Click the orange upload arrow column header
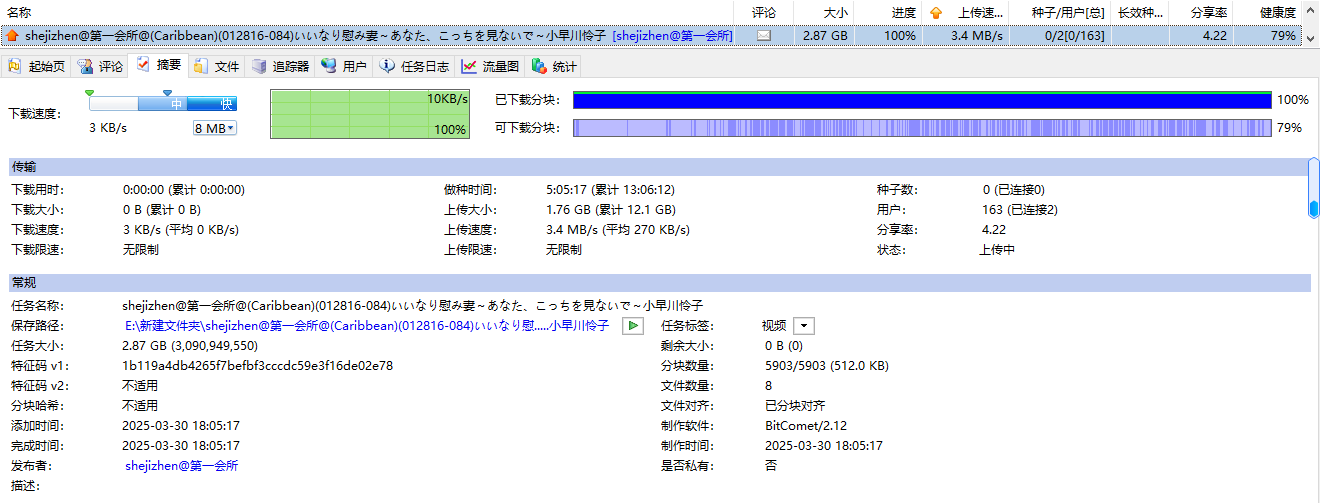The width and height of the screenshot is (1320, 503). 936,13
